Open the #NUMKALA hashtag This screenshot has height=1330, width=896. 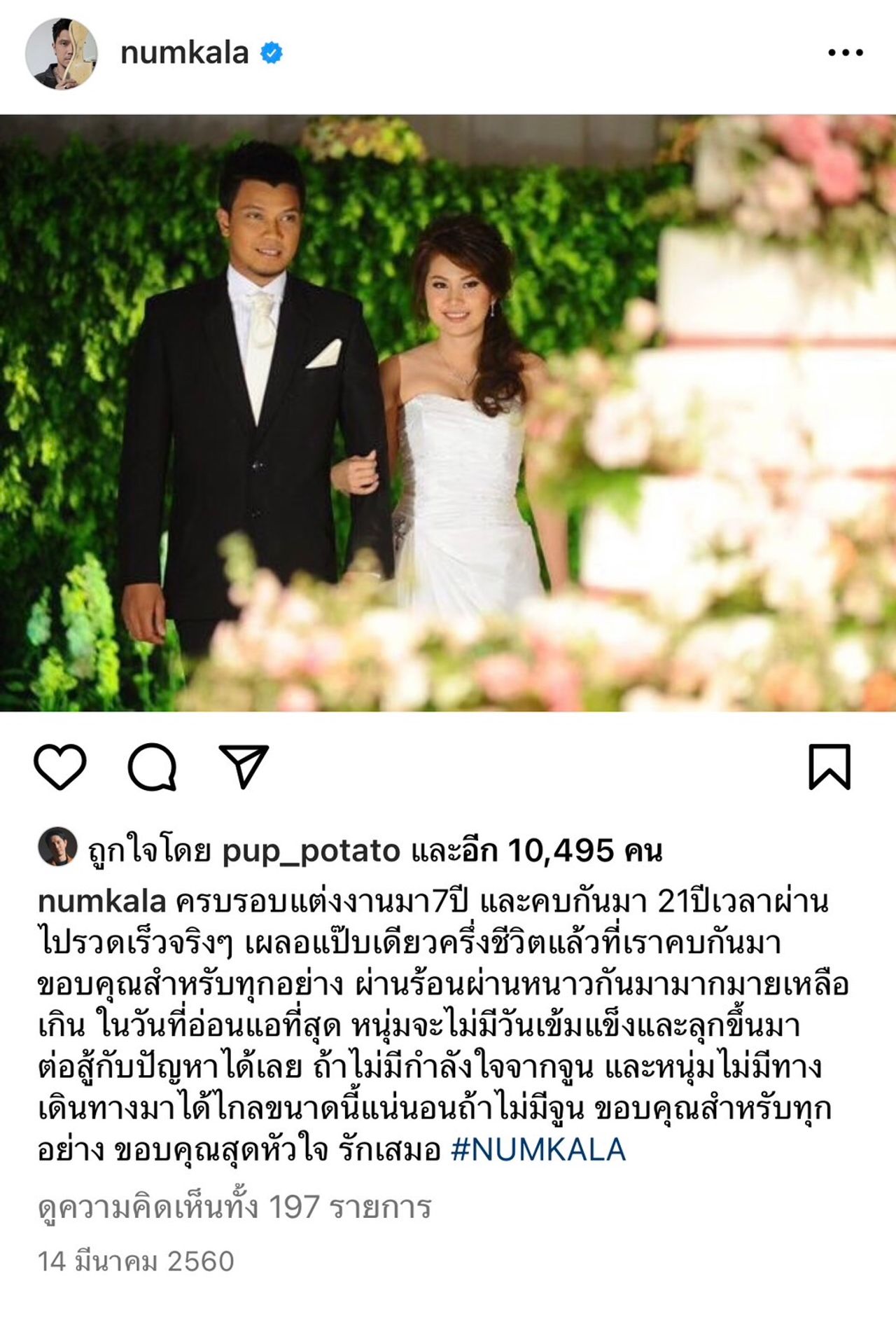538,1150
